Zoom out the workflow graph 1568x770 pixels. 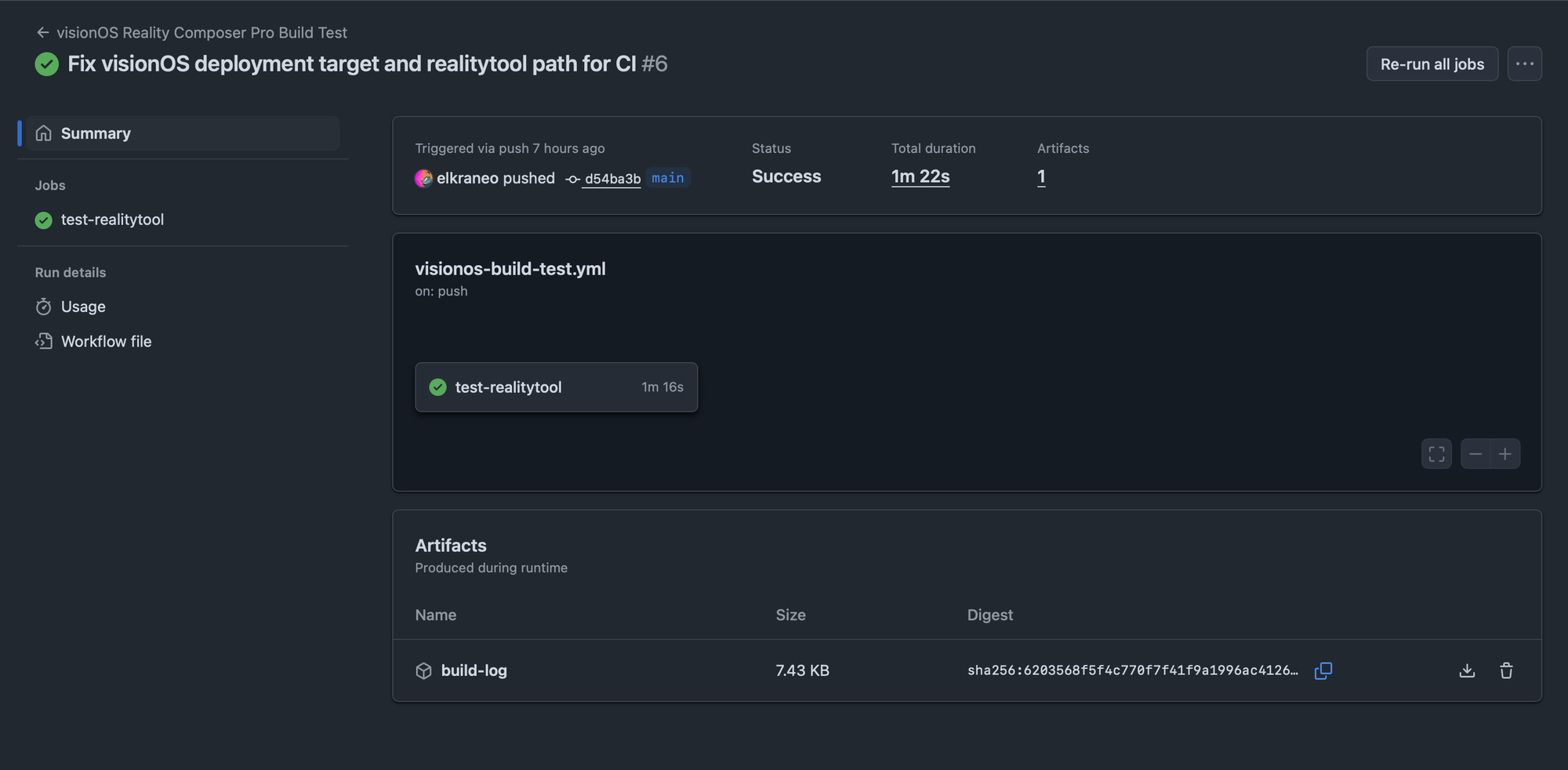click(x=1475, y=454)
